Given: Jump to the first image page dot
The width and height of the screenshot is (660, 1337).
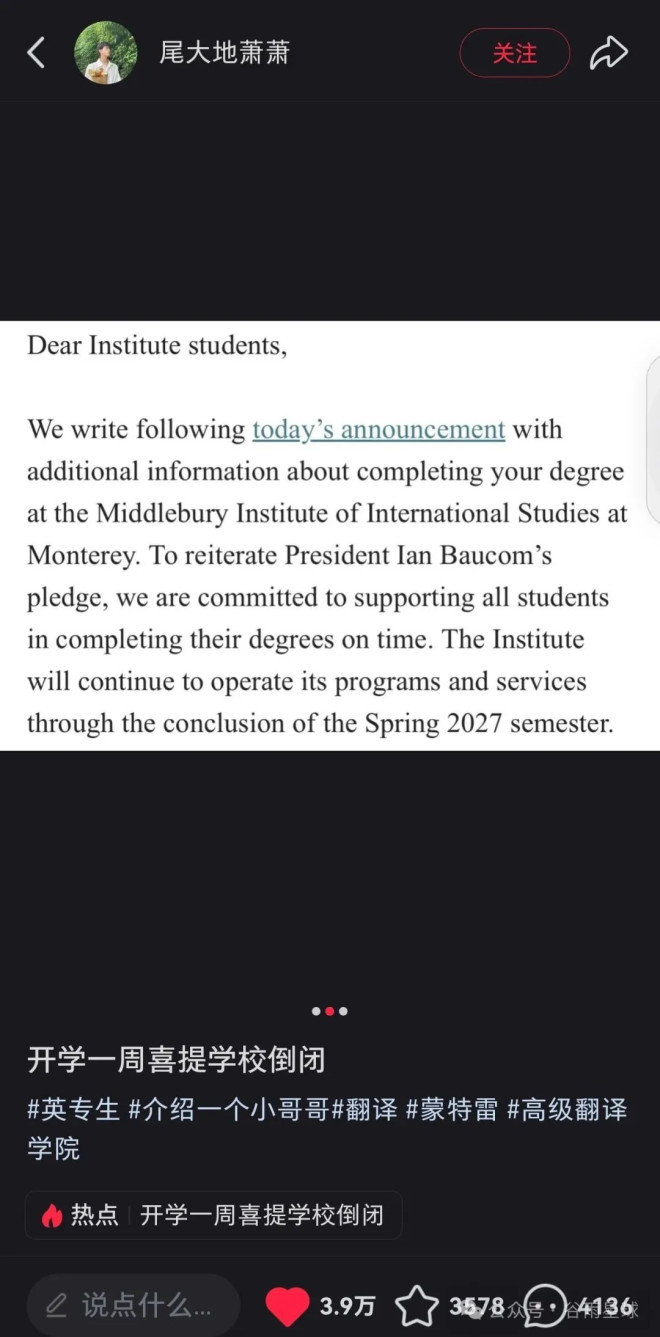Looking at the screenshot, I should pos(316,1011).
